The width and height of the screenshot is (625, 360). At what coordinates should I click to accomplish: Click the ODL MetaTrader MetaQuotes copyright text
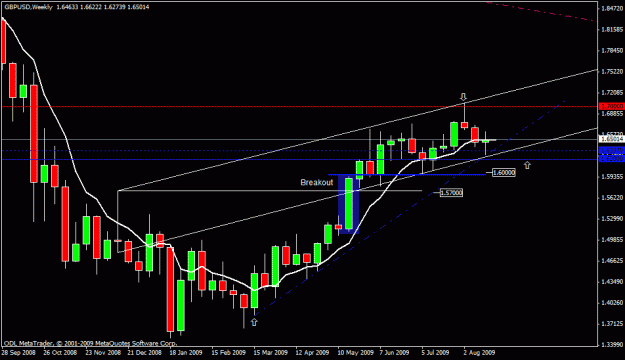90,343
